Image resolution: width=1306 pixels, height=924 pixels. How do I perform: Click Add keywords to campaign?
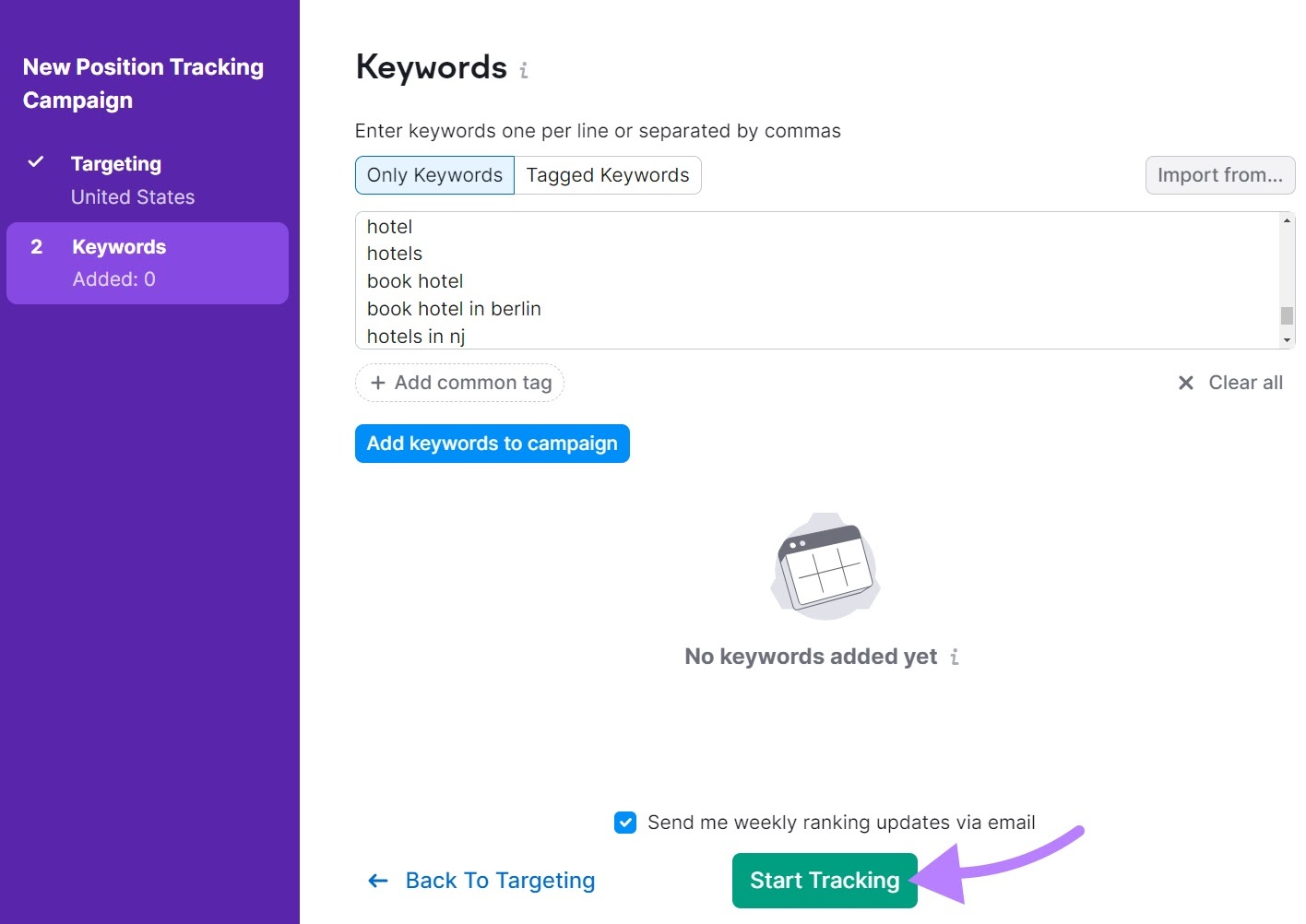click(492, 443)
